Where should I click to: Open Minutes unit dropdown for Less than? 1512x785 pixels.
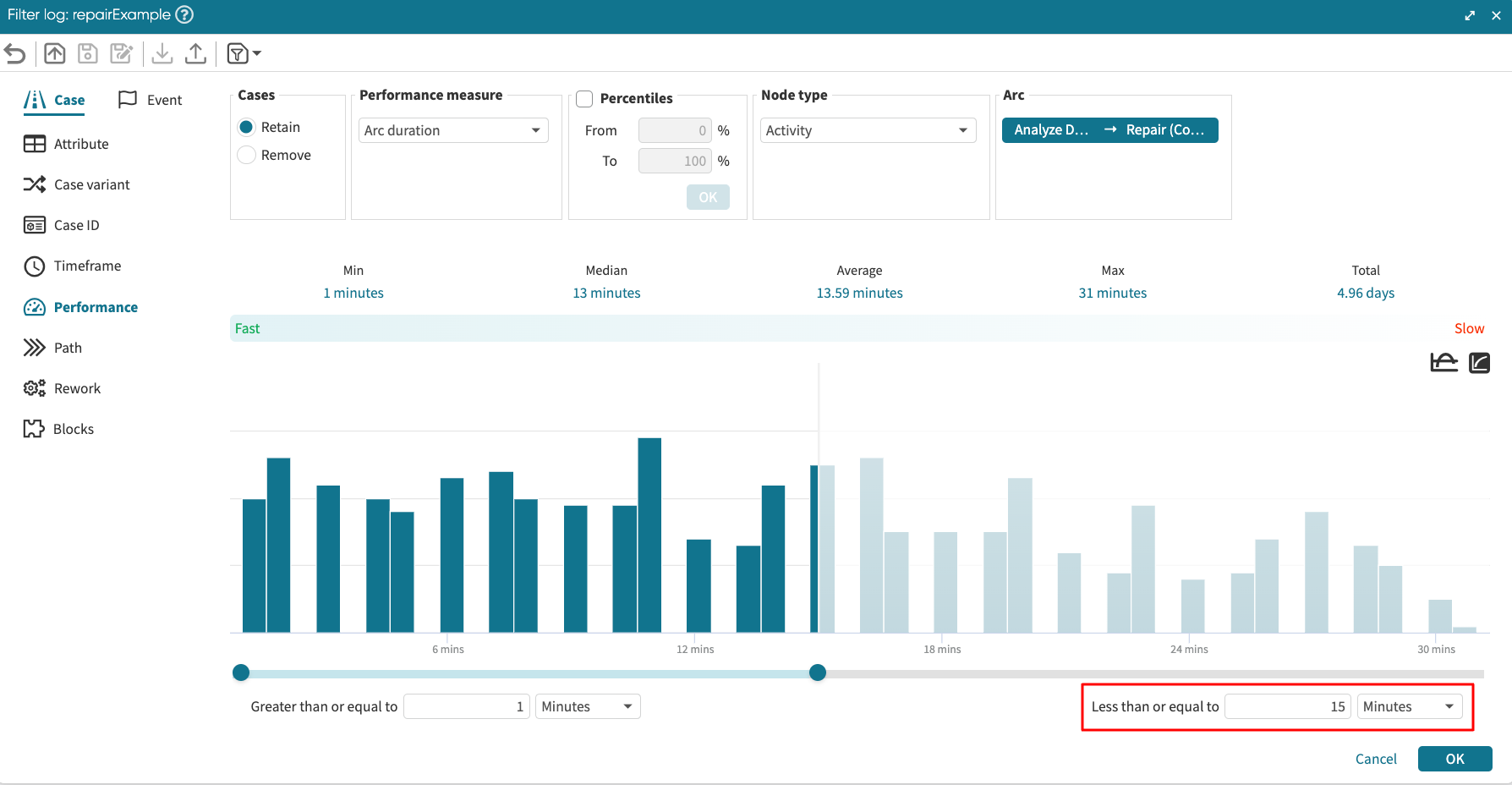click(x=1409, y=706)
